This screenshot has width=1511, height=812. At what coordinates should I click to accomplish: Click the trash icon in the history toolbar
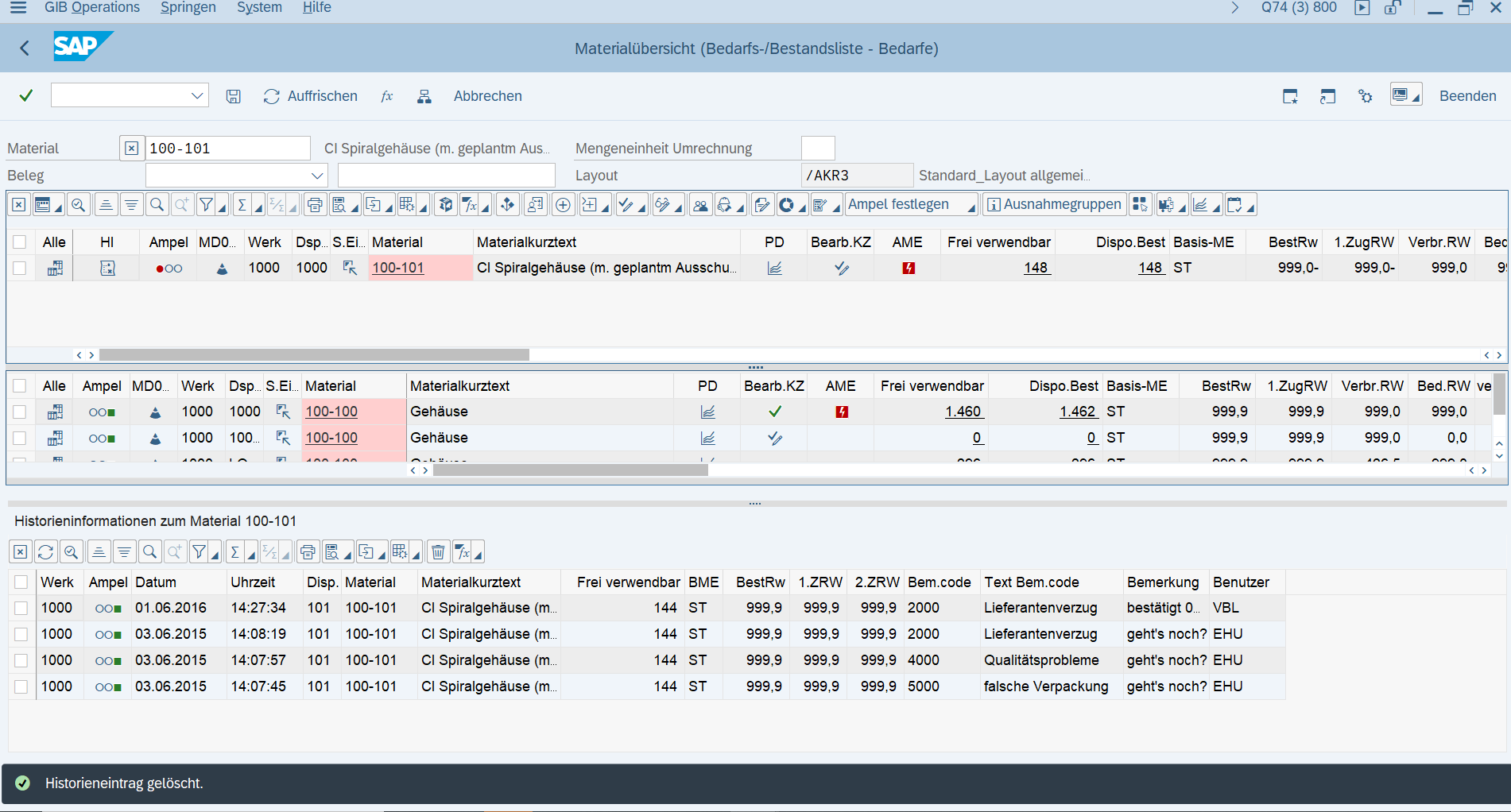pos(438,551)
